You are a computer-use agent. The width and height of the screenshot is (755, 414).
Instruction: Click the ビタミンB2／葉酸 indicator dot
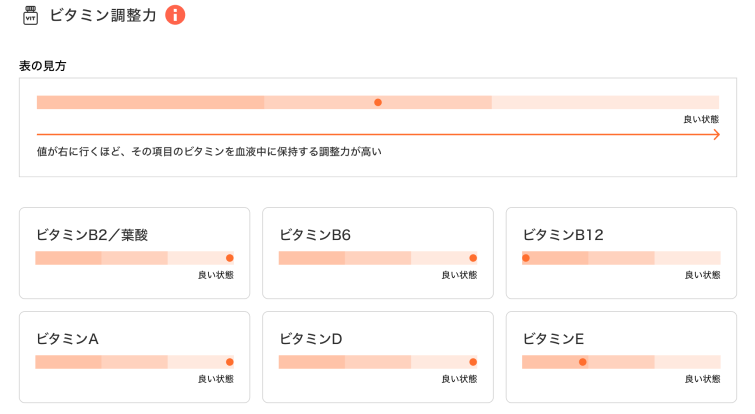tap(230, 258)
